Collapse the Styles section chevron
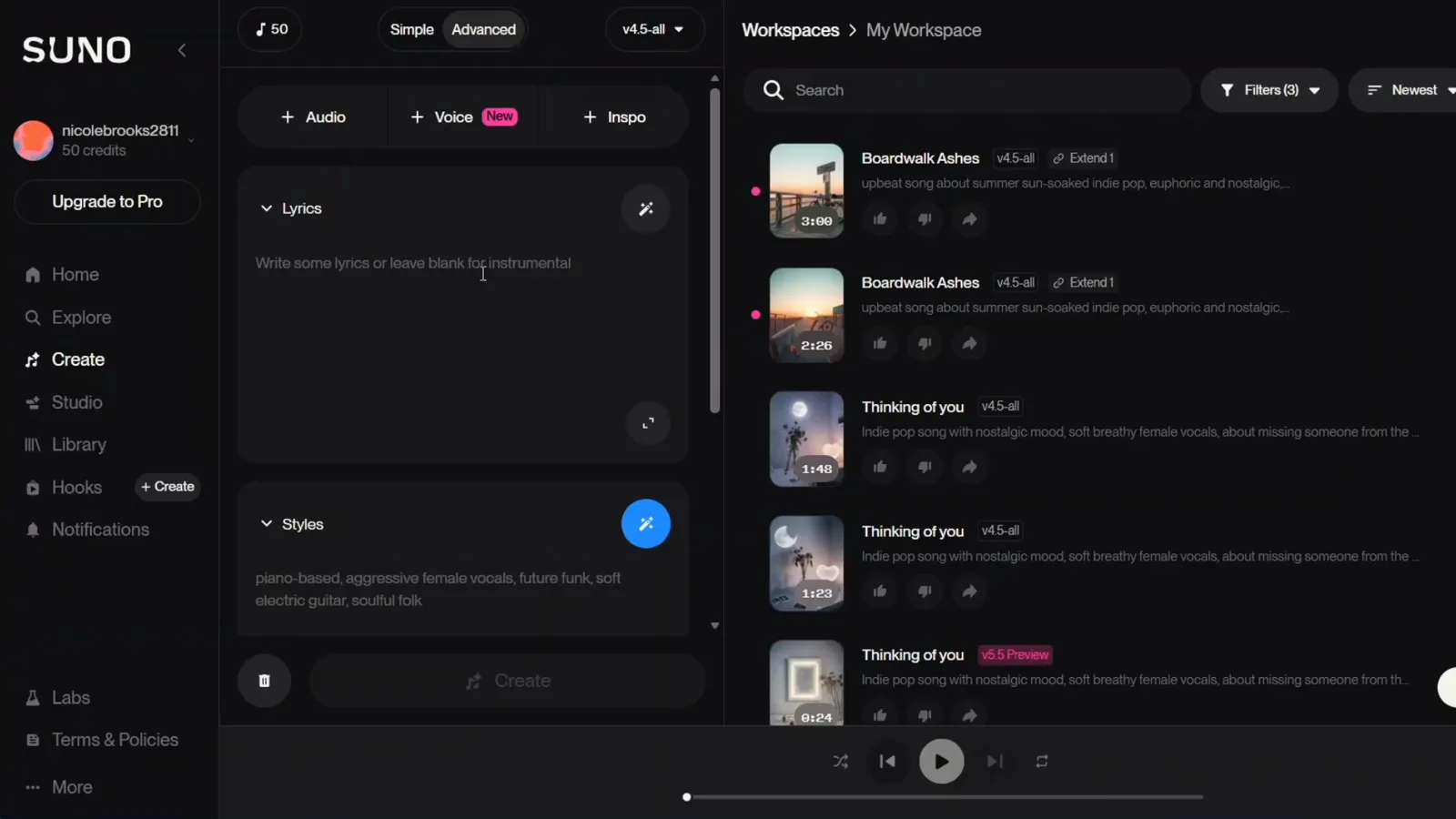The height and width of the screenshot is (819, 1456). coord(267,524)
